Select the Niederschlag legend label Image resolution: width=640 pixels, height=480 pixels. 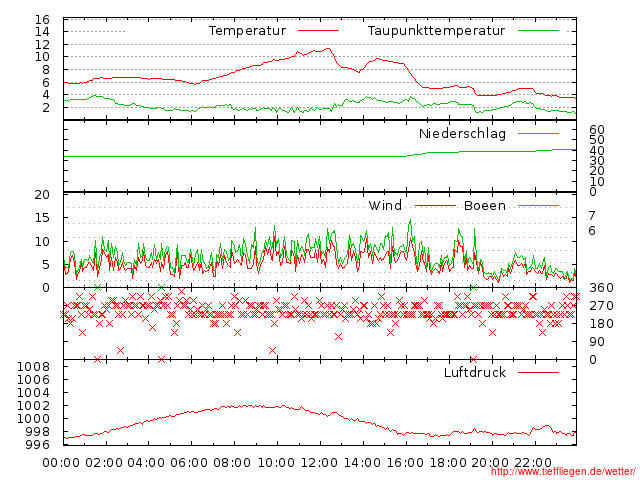click(462, 133)
